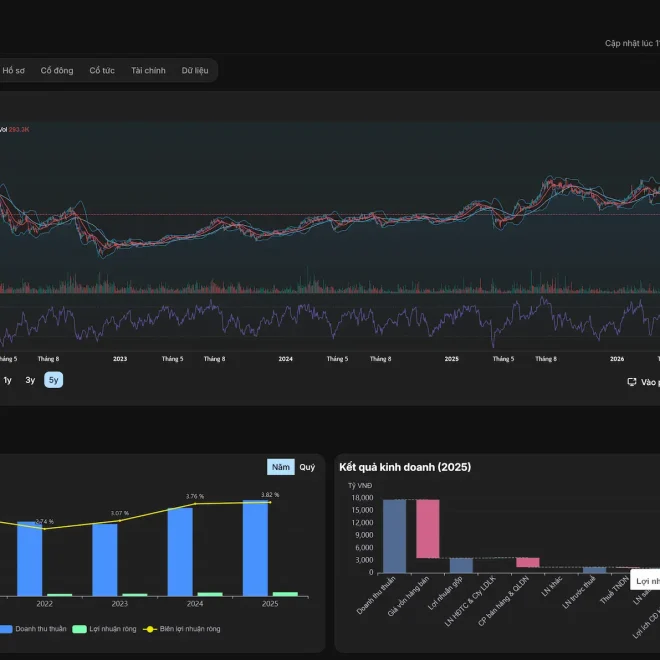
Task: Click the 2022 blue revenue bar
Action: click(x=29, y=559)
